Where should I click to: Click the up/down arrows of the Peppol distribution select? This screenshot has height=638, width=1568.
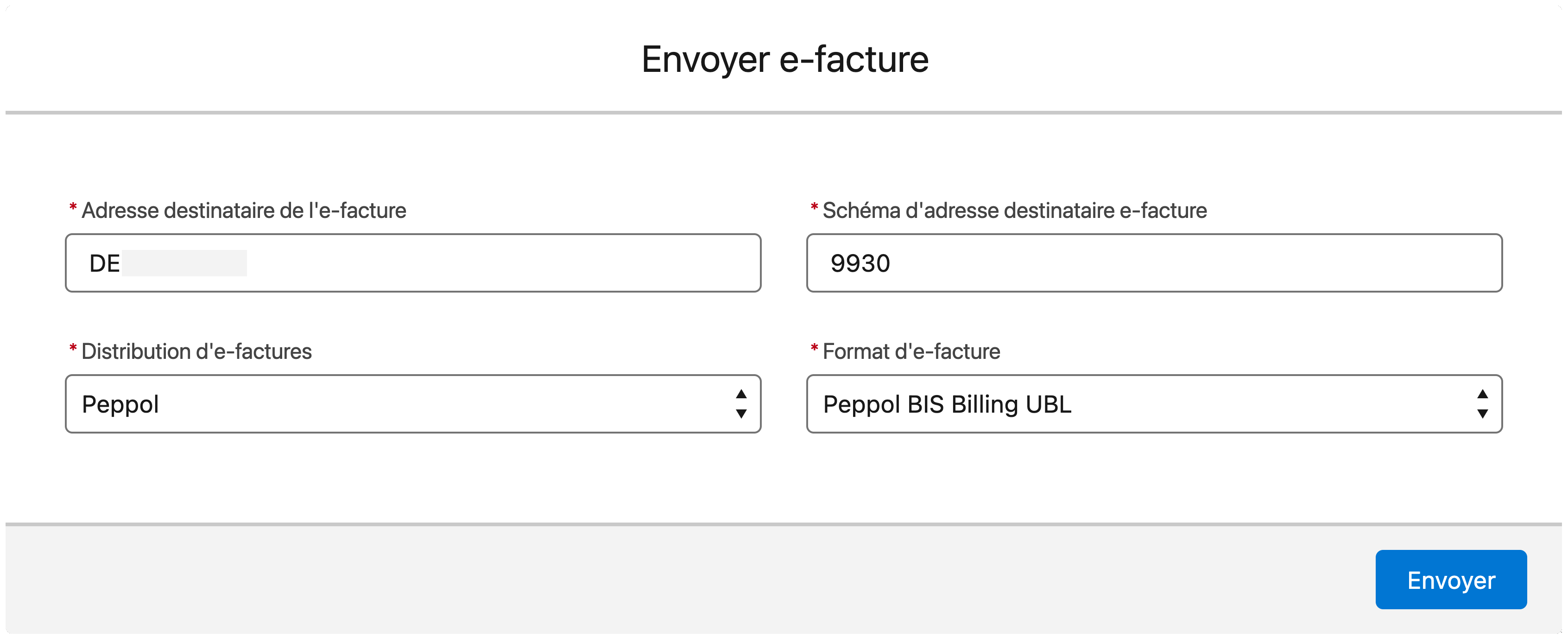pos(741,404)
